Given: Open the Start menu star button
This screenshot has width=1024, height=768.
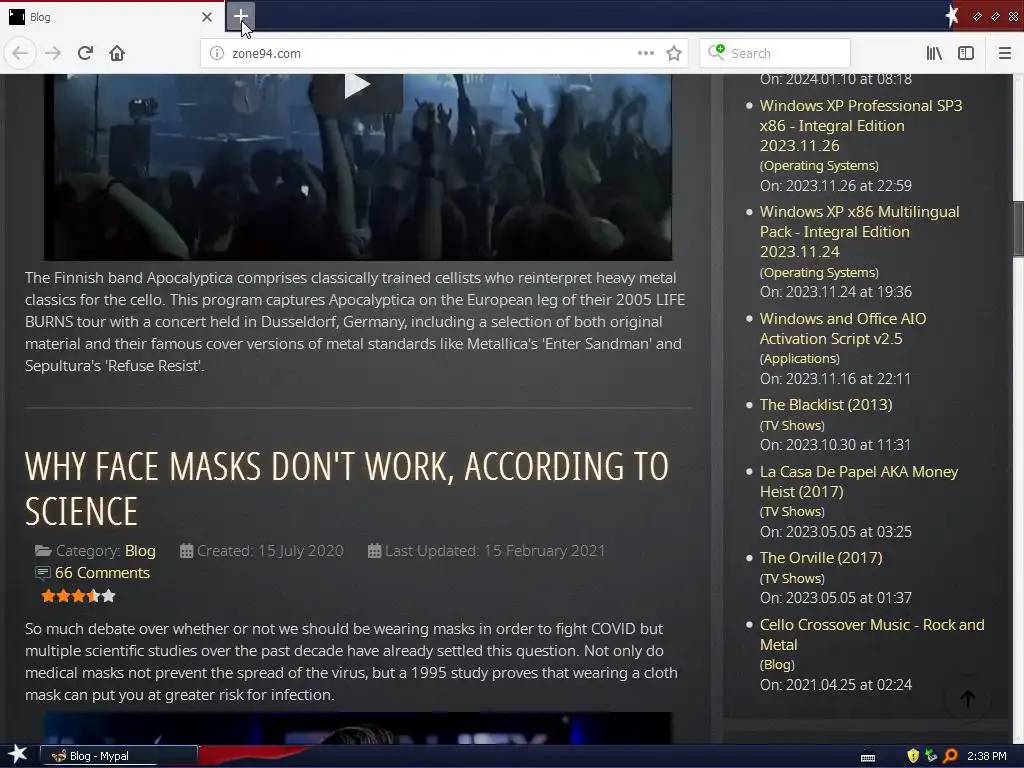Looking at the screenshot, I should [x=18, y=755].
